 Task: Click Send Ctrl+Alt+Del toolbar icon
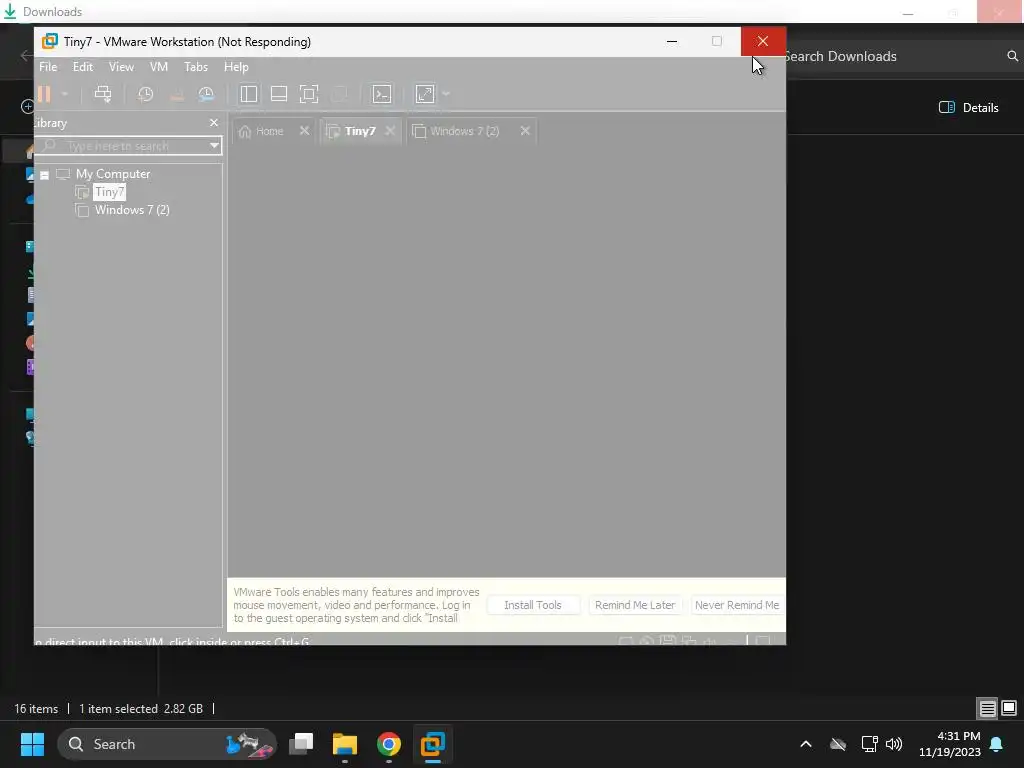103,94
